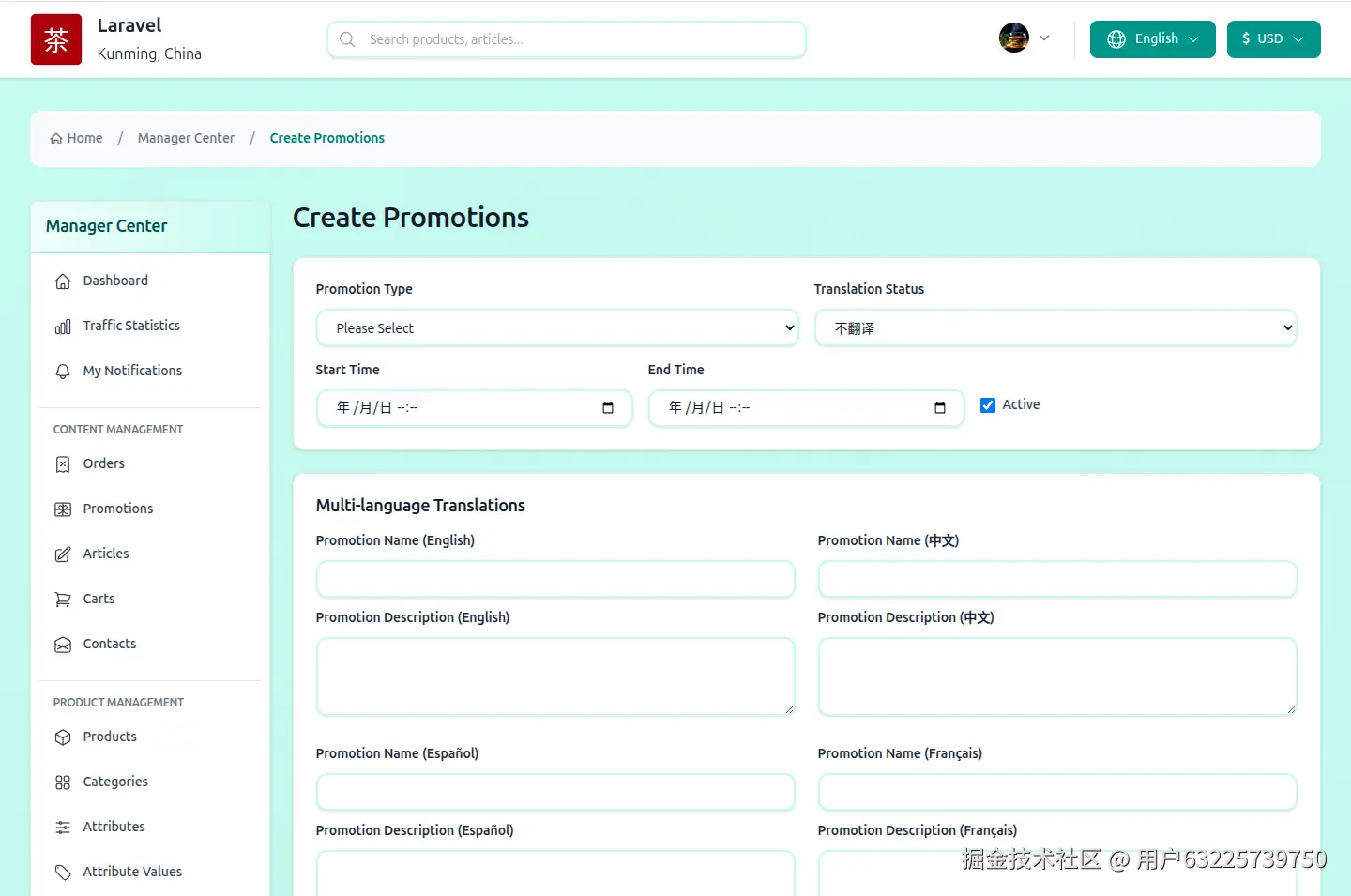Click the red tea logo icon
1351x896 pixels.
coord(56,39)
